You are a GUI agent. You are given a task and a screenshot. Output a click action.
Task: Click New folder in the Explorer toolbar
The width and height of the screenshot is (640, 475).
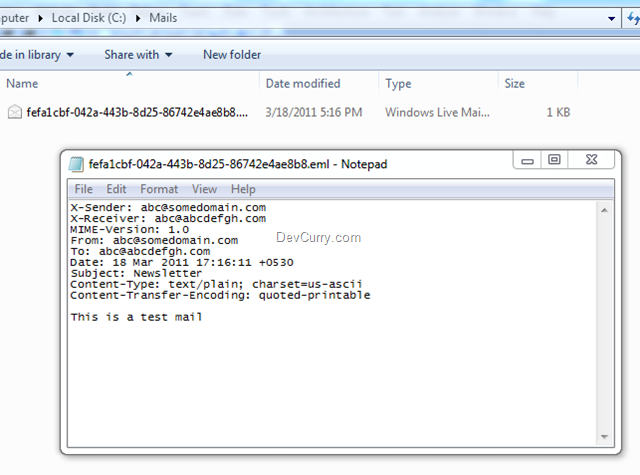tap(232, 55)
